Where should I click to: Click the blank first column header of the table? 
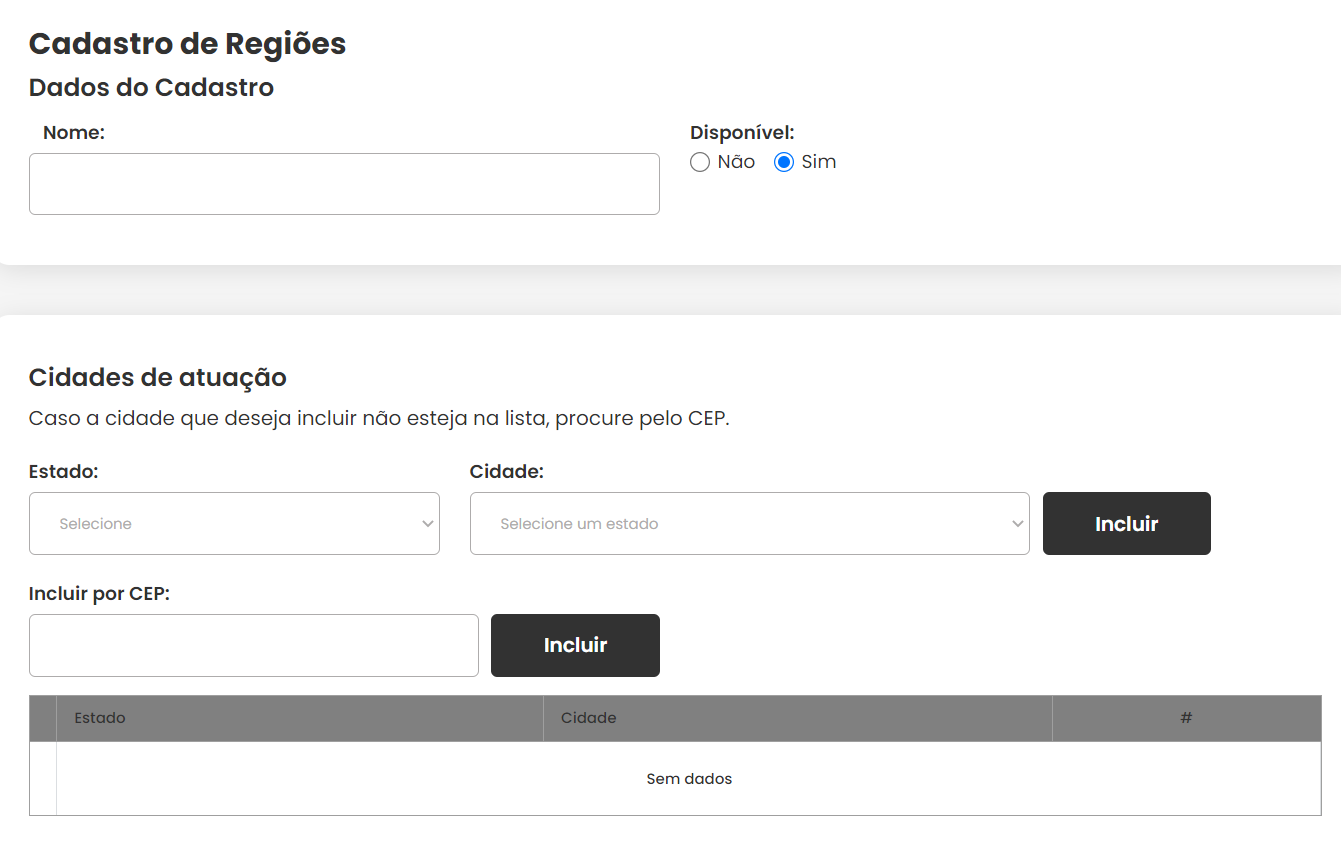coord(43,718)
